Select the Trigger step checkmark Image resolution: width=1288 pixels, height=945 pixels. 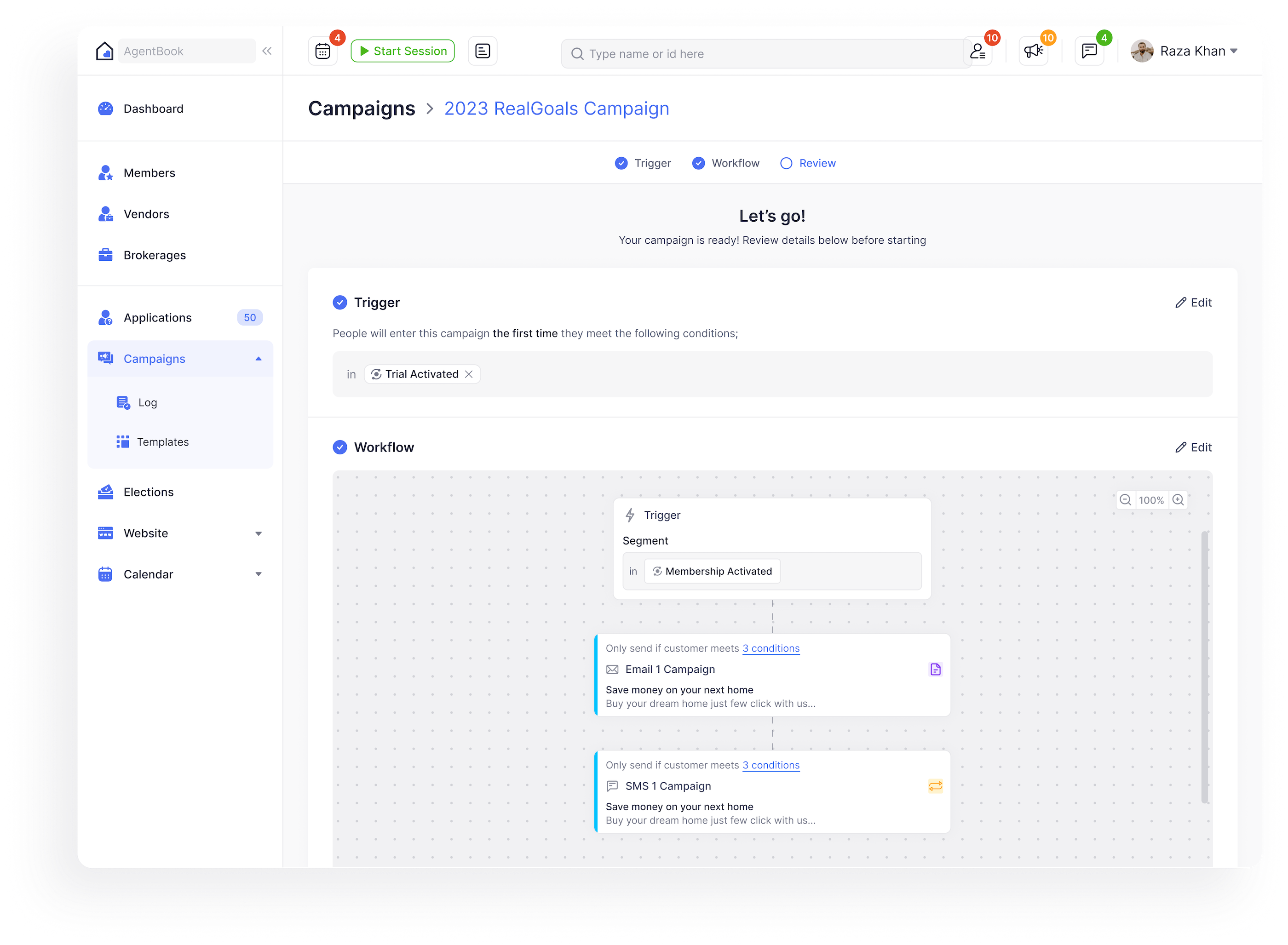[x=621, y=164]
